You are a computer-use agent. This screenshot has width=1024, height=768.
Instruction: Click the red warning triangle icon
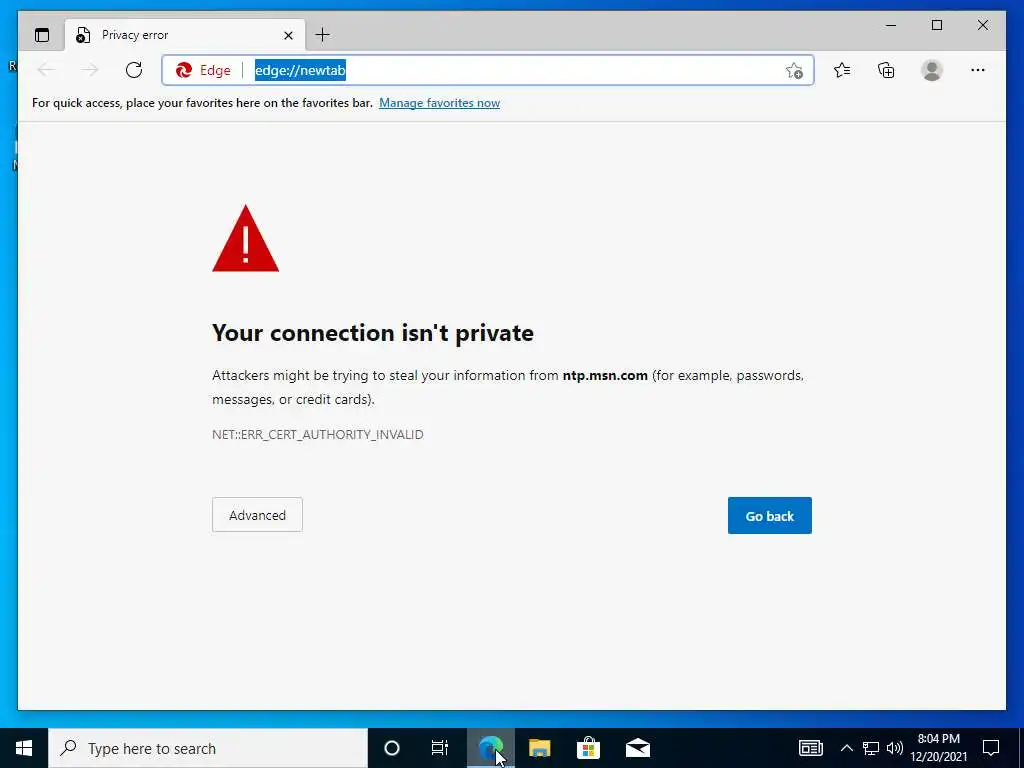click(x=246, y=239)
